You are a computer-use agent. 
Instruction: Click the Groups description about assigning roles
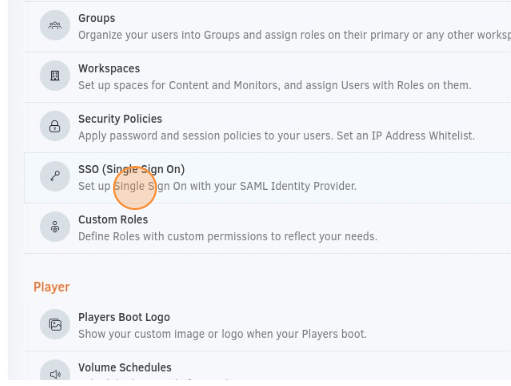tap(294, 35)
